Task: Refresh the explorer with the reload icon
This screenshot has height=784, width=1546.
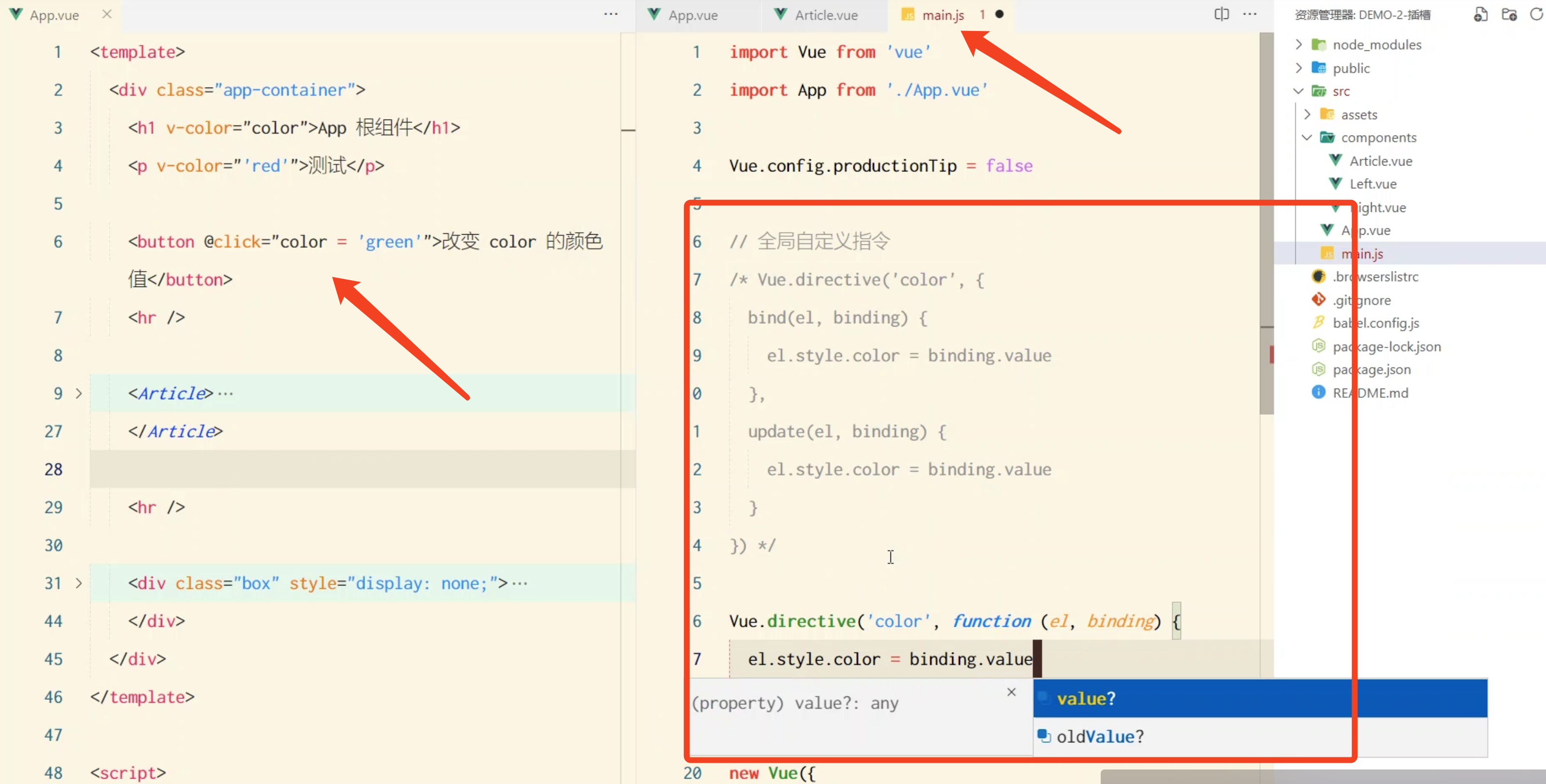Action: (x=1536, y=15)
